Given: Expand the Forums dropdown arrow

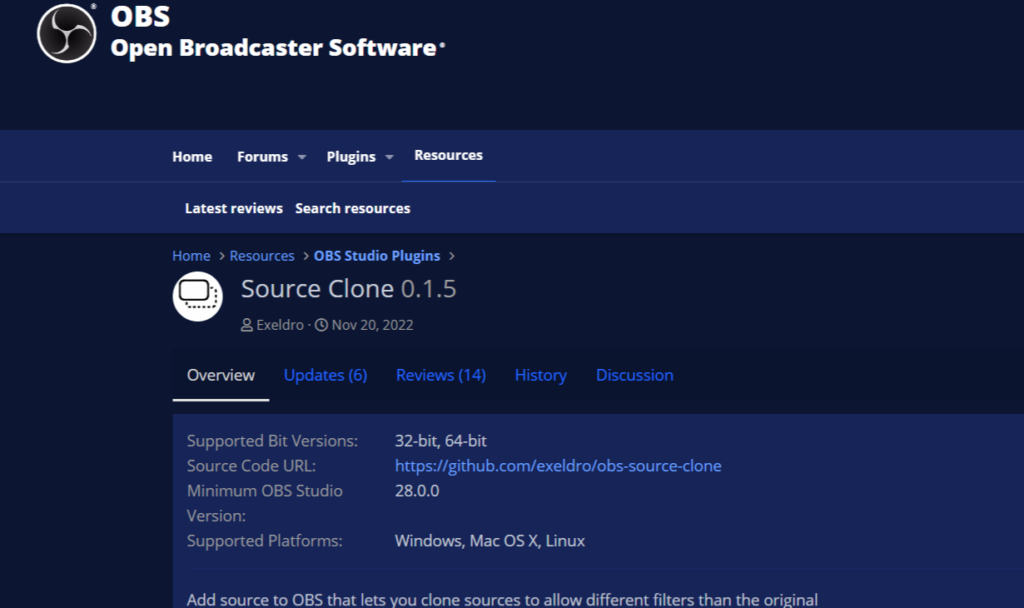Looking at the screenshot, I should (302, 157).
